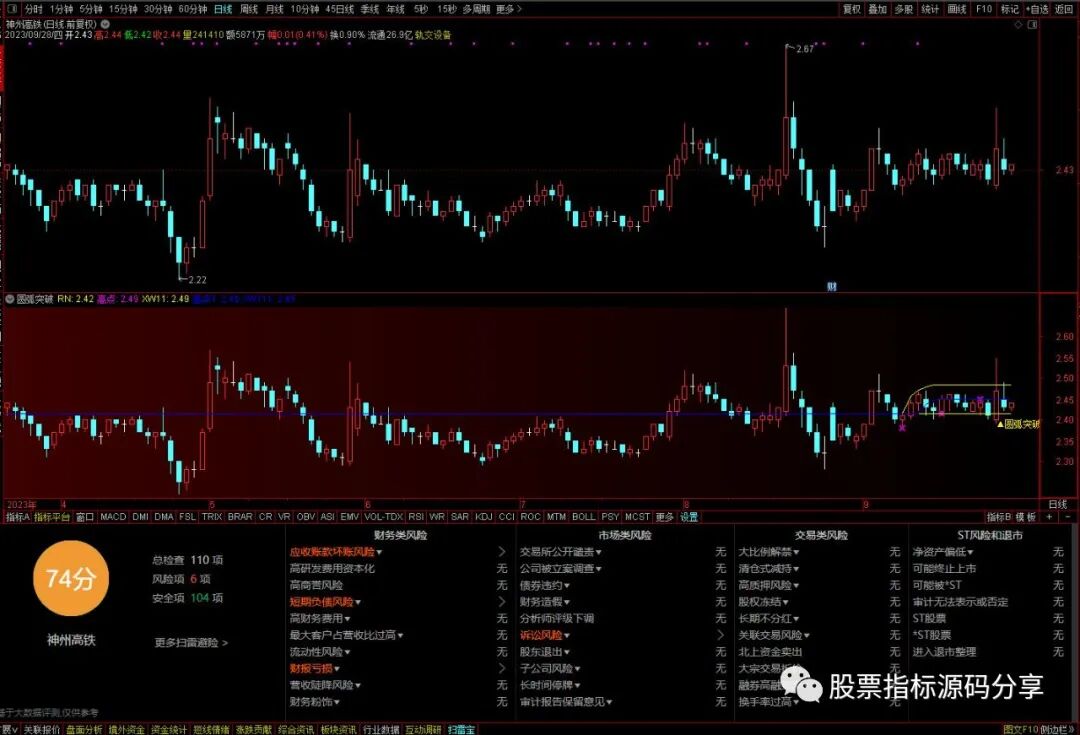
Task: Select the 1分钟 period
Action: (61, 9)
